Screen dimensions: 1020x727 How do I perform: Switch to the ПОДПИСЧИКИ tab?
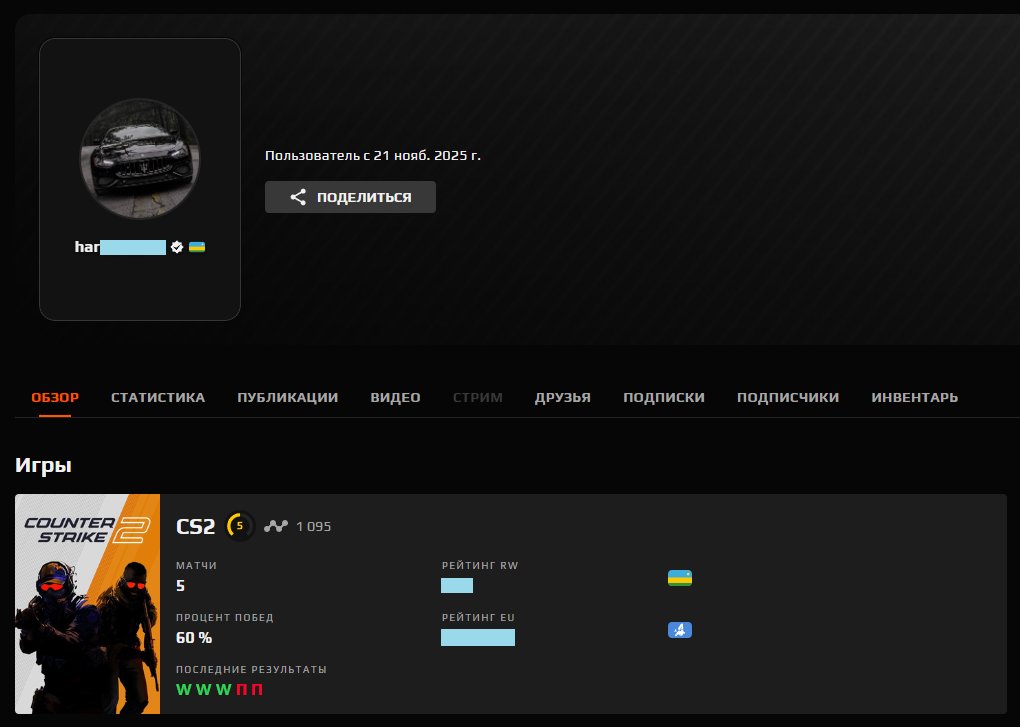tap(787, 397)
